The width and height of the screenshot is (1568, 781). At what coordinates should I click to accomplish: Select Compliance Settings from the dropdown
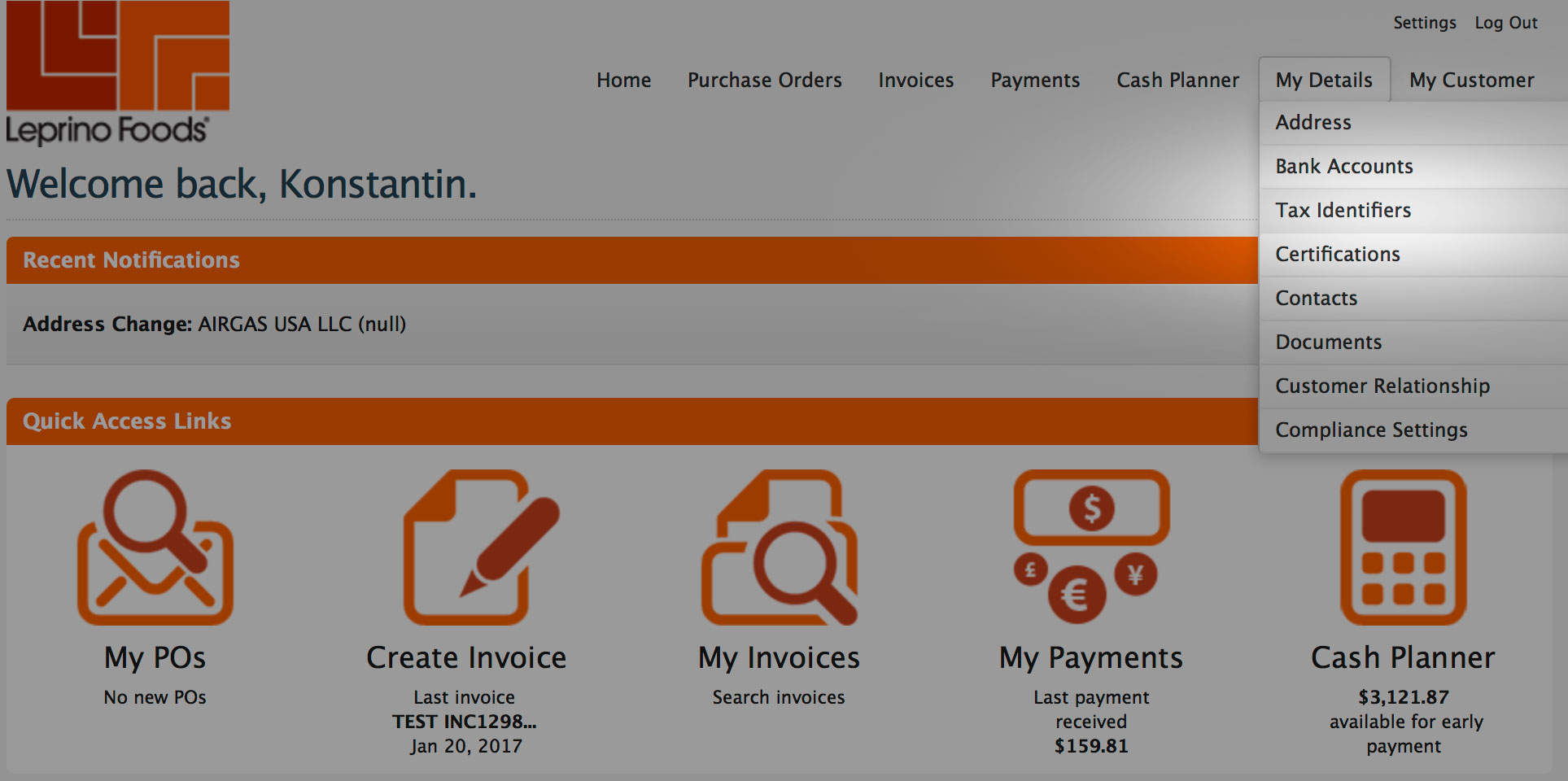point(1413,430)
